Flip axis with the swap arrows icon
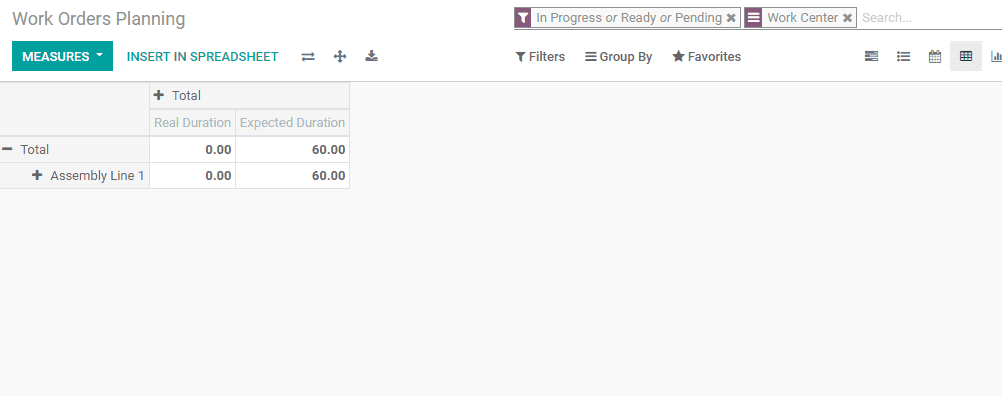 coord(308,56)
